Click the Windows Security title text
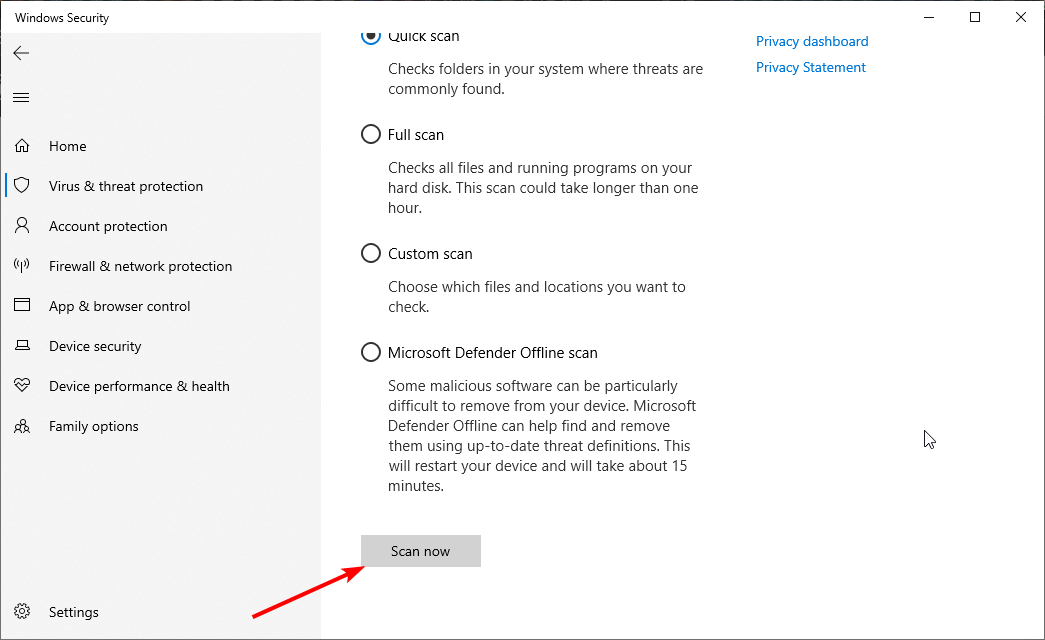 (62, 18)
